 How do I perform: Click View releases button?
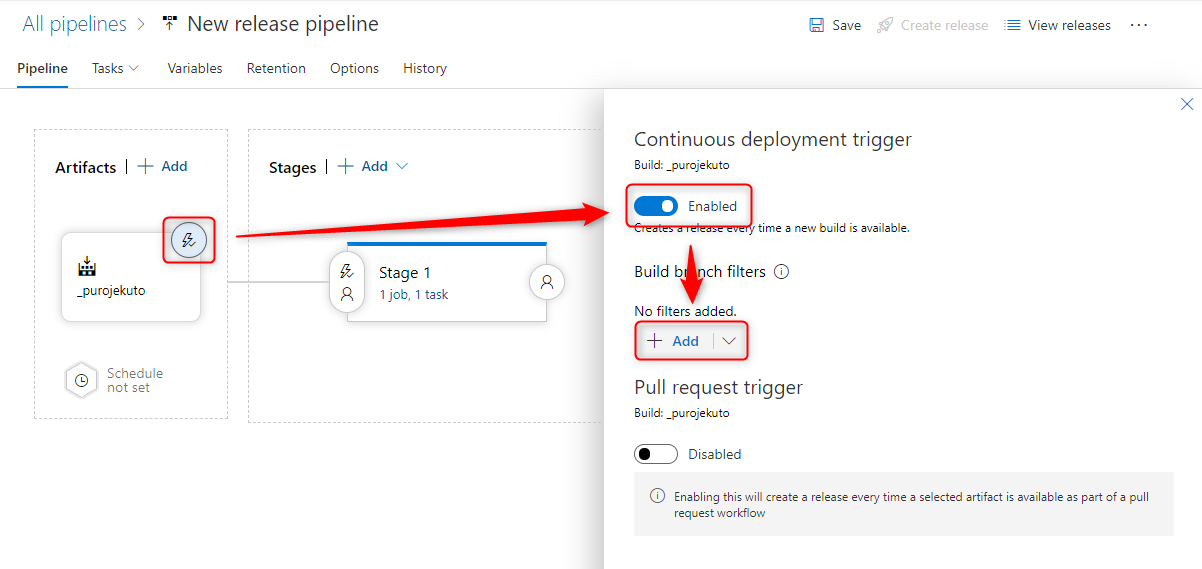click(1058, 25)
